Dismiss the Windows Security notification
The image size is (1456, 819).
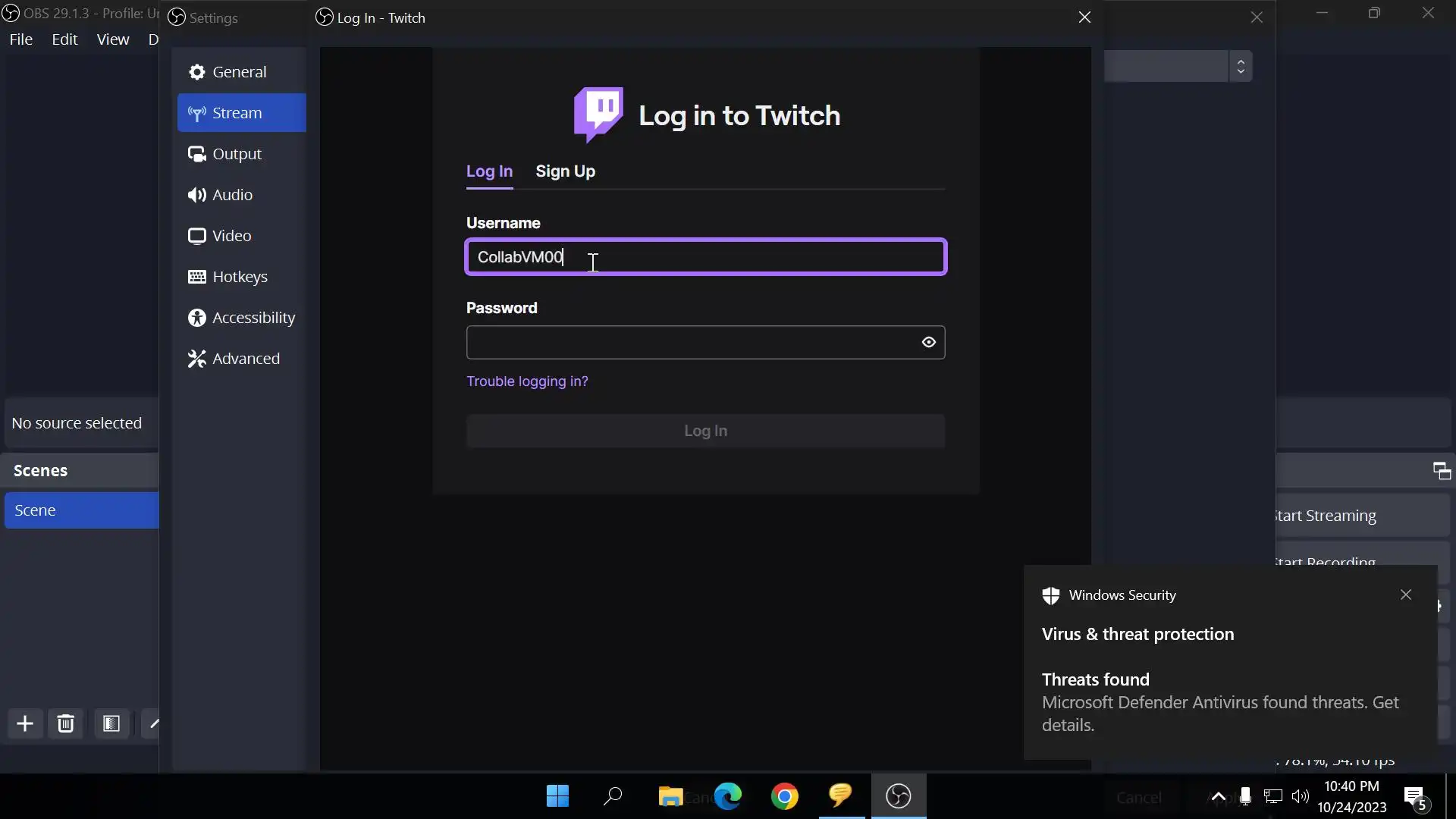pos(1405,595)
